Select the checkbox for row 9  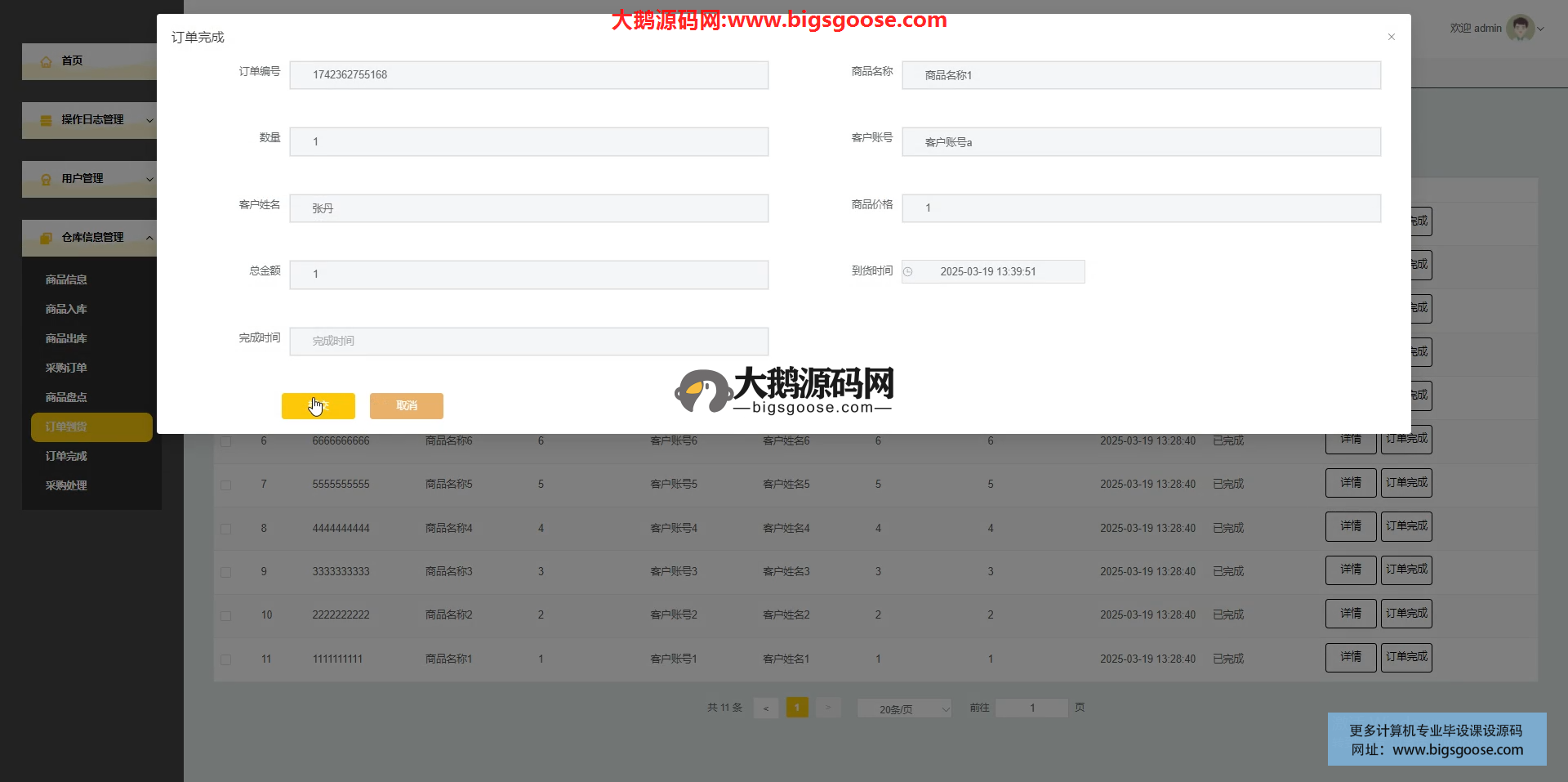[226, 572]
